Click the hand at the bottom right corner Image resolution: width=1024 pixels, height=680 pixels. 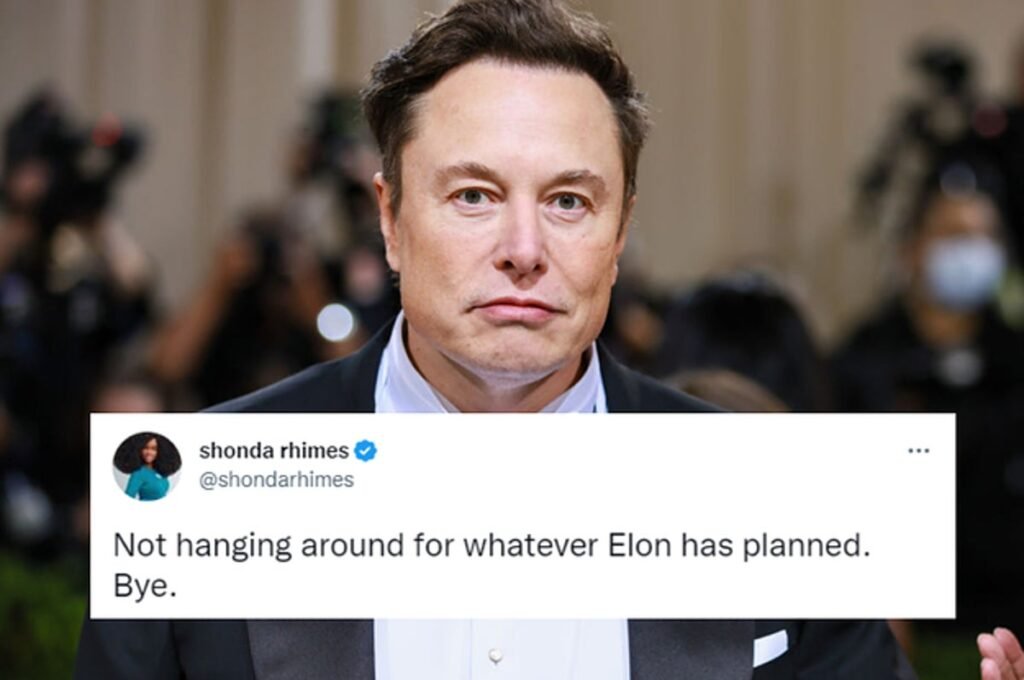pyautogui.click(x=1001, y=655)
